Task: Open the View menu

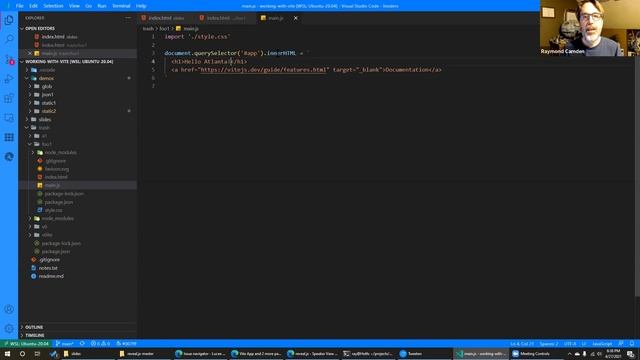Action: click(74, 6)
